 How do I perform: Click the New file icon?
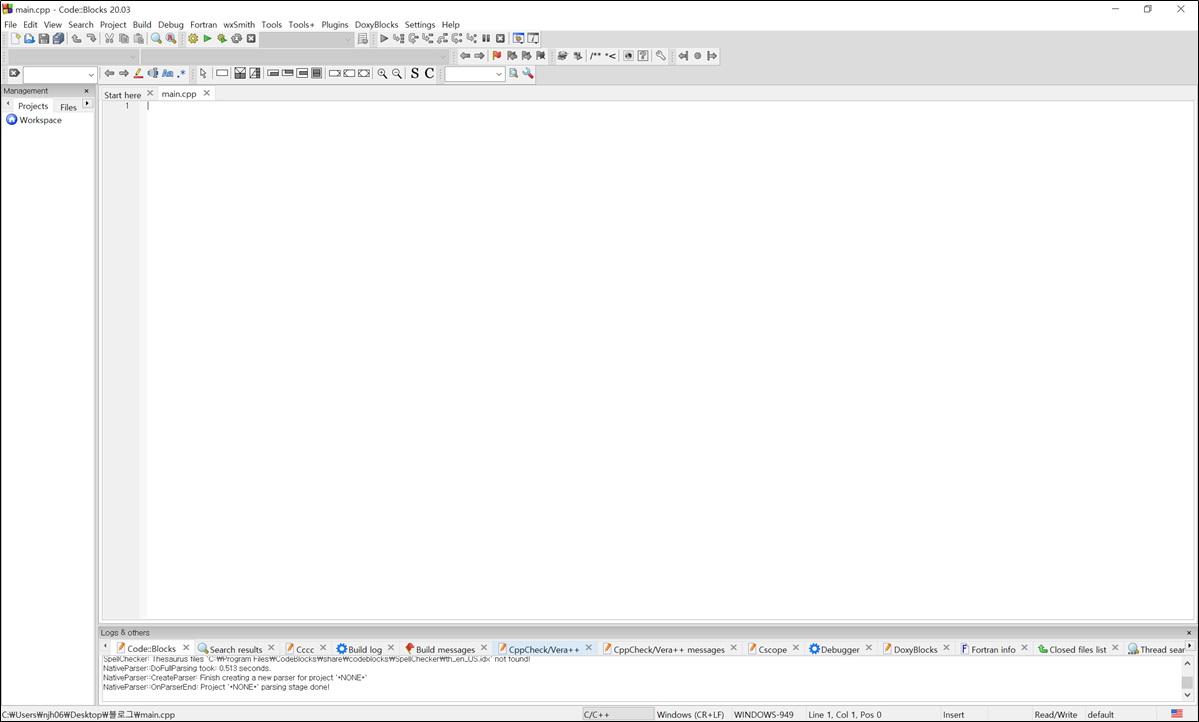coord(15,38)
